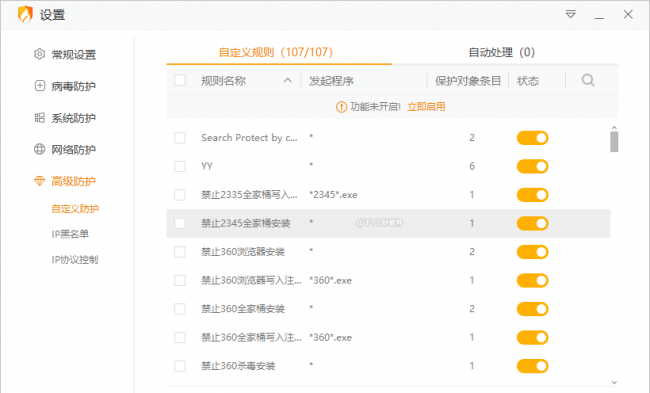Close the 设置 window
Image resolution: width=650 pixels, height=393 pixels.
click(628, 15)
